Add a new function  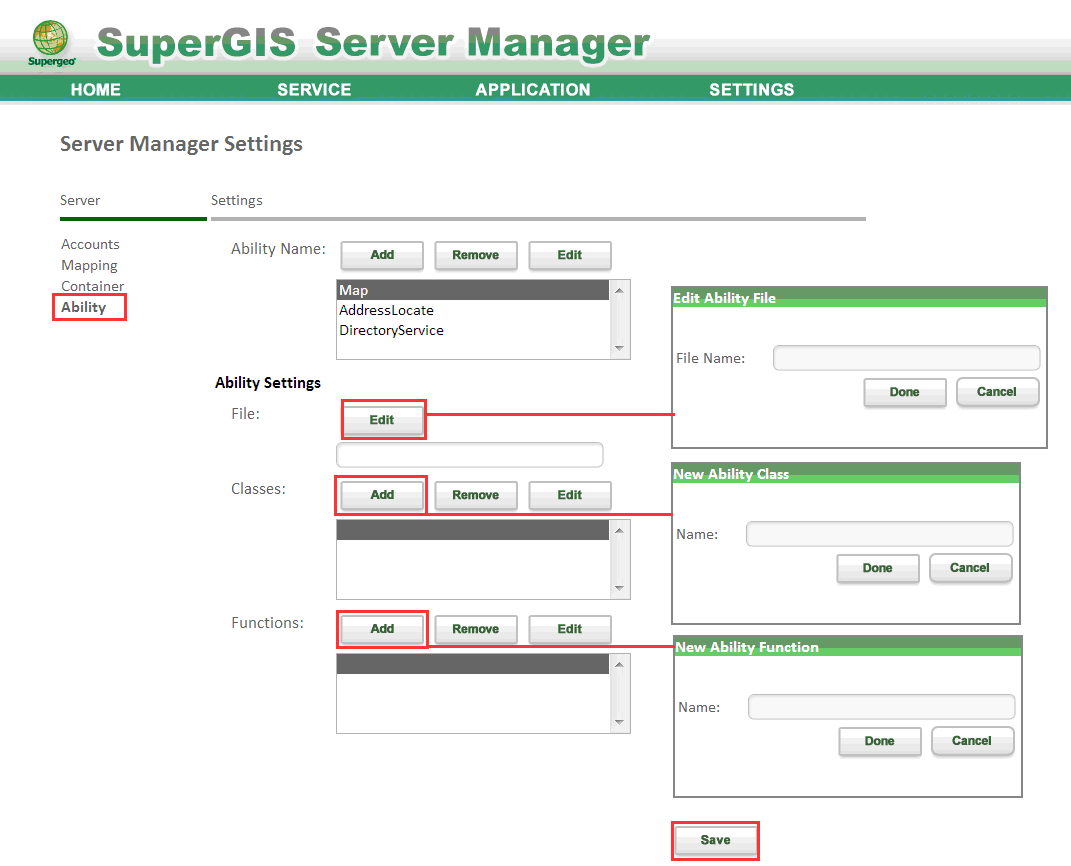[382, 629]
